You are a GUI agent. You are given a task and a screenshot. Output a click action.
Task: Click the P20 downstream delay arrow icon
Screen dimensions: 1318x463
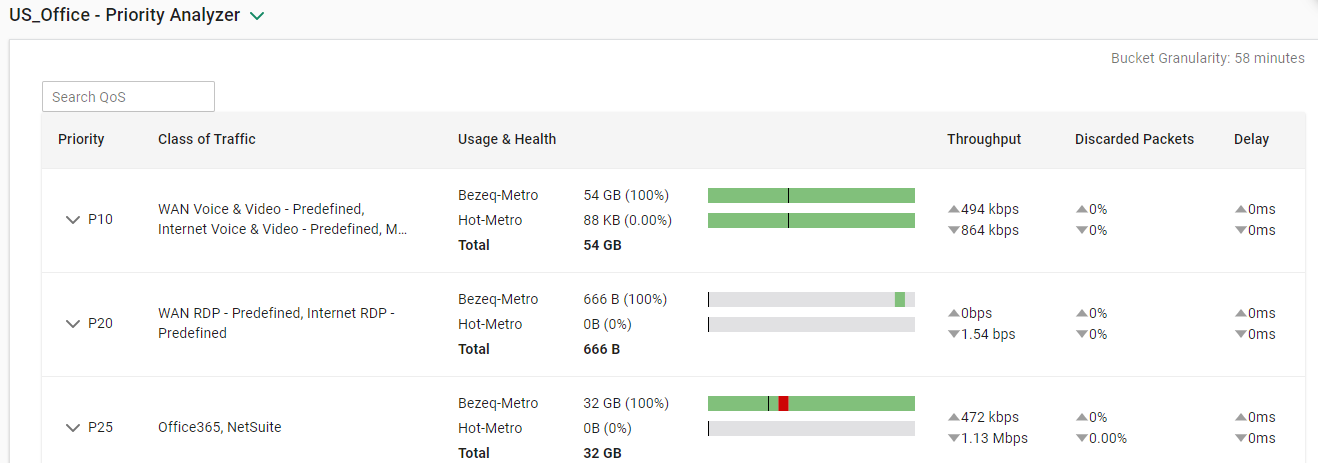1240,335
